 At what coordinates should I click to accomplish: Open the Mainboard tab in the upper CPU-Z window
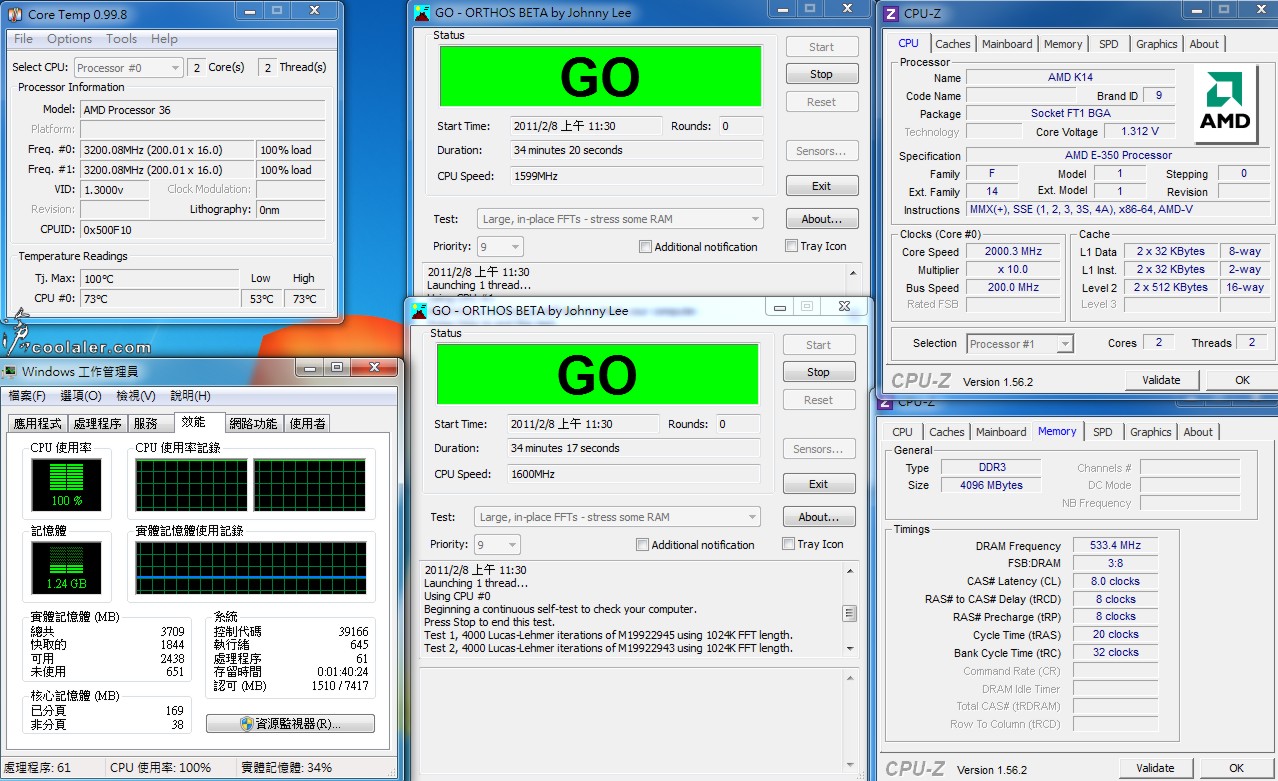pyautogui.click(x=1007, y=44)
